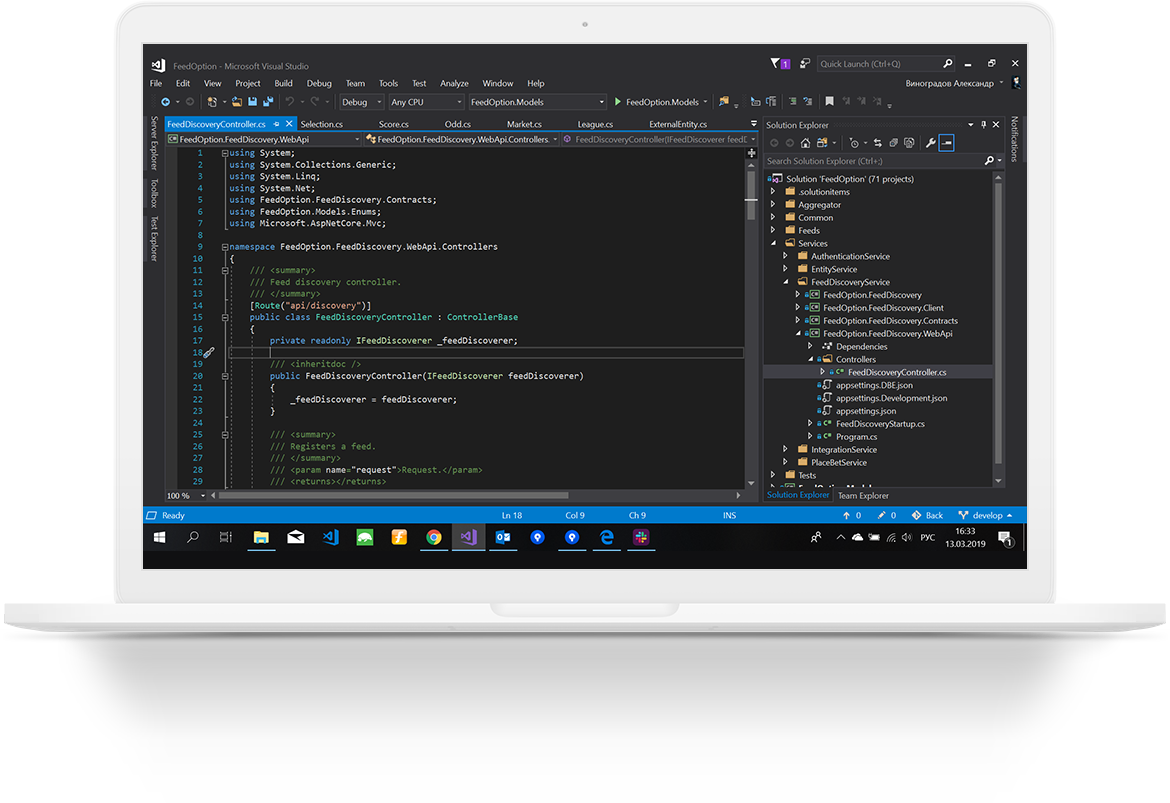1170x803 pixels.
Task: Click the Home icon in Solution Explorer
Action: coord(805,143)
